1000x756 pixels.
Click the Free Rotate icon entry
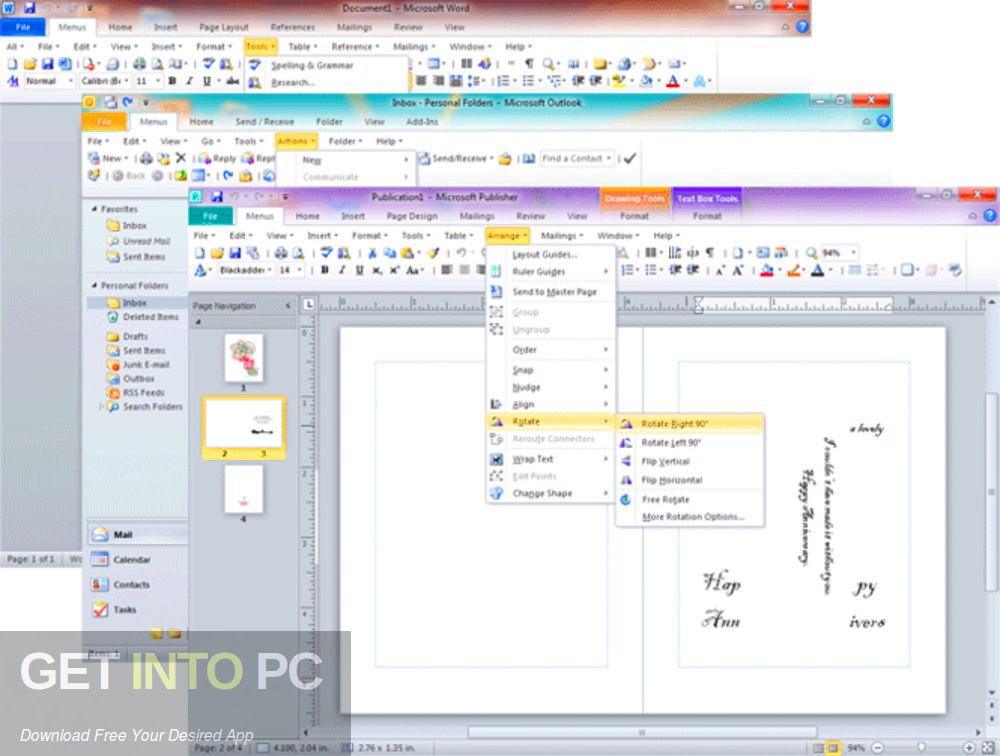tap(626, 499)
